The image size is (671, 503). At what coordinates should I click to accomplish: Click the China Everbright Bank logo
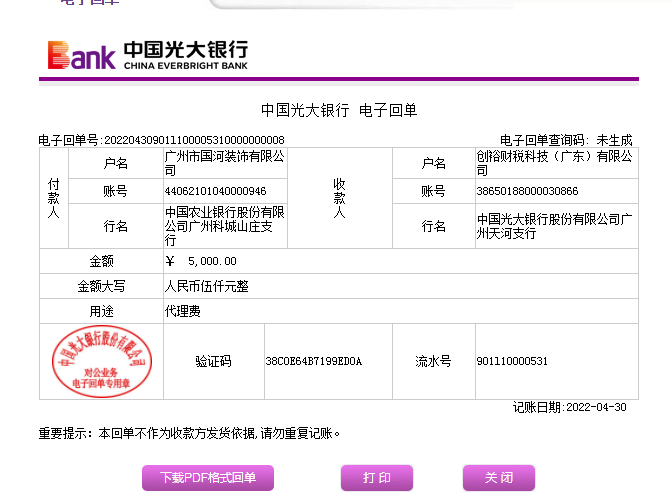[x=148, y=55]
